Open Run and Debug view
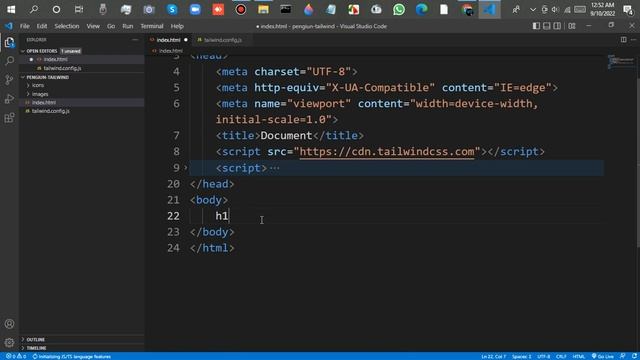Screen dimensions: 640x360 [x=9, y=99]
